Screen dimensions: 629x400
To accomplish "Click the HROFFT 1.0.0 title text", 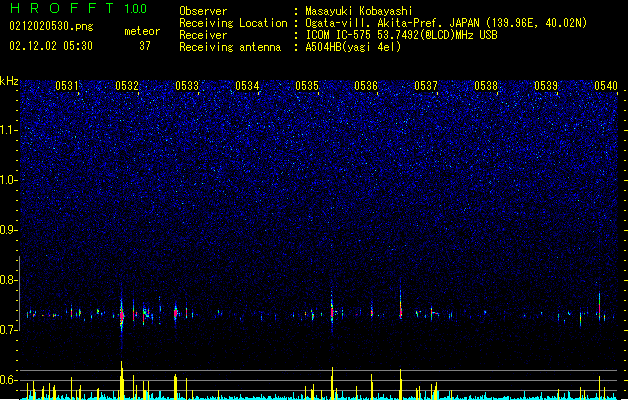I will [x=78, y=8].
